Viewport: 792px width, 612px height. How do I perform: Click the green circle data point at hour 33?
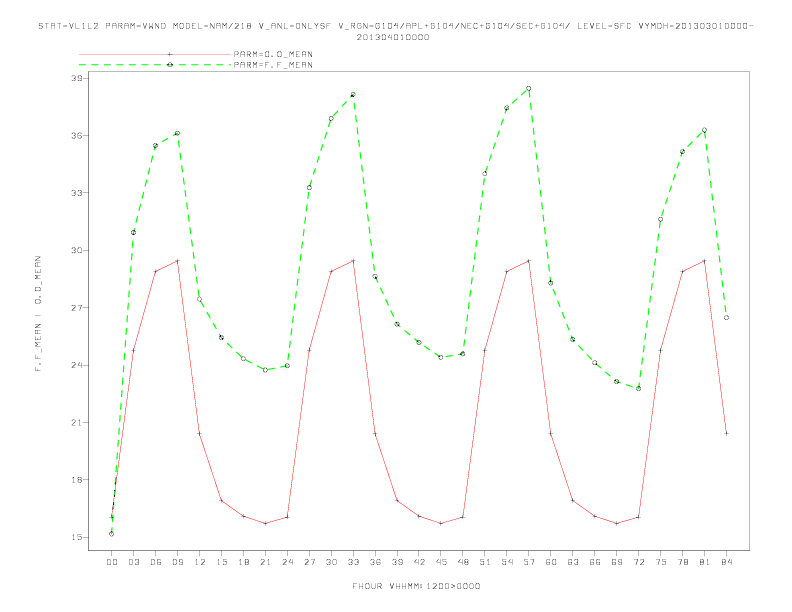(x=353, y=94)
